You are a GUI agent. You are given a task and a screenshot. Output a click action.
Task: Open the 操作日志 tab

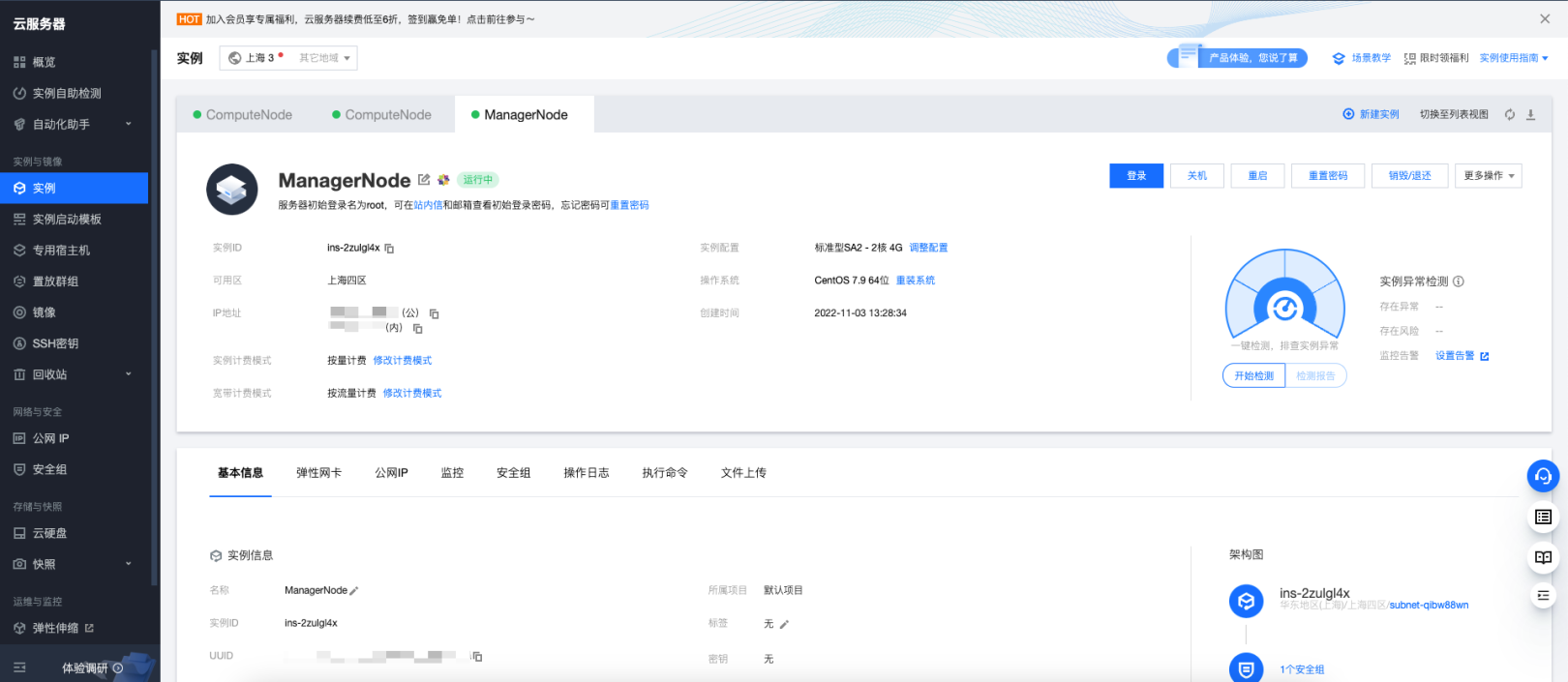[587, 473]
